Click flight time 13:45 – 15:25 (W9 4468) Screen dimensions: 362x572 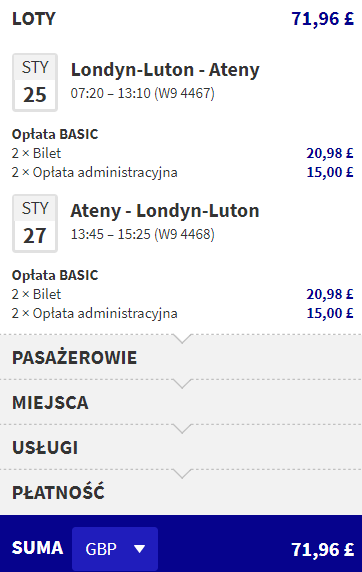click(143, 234)
